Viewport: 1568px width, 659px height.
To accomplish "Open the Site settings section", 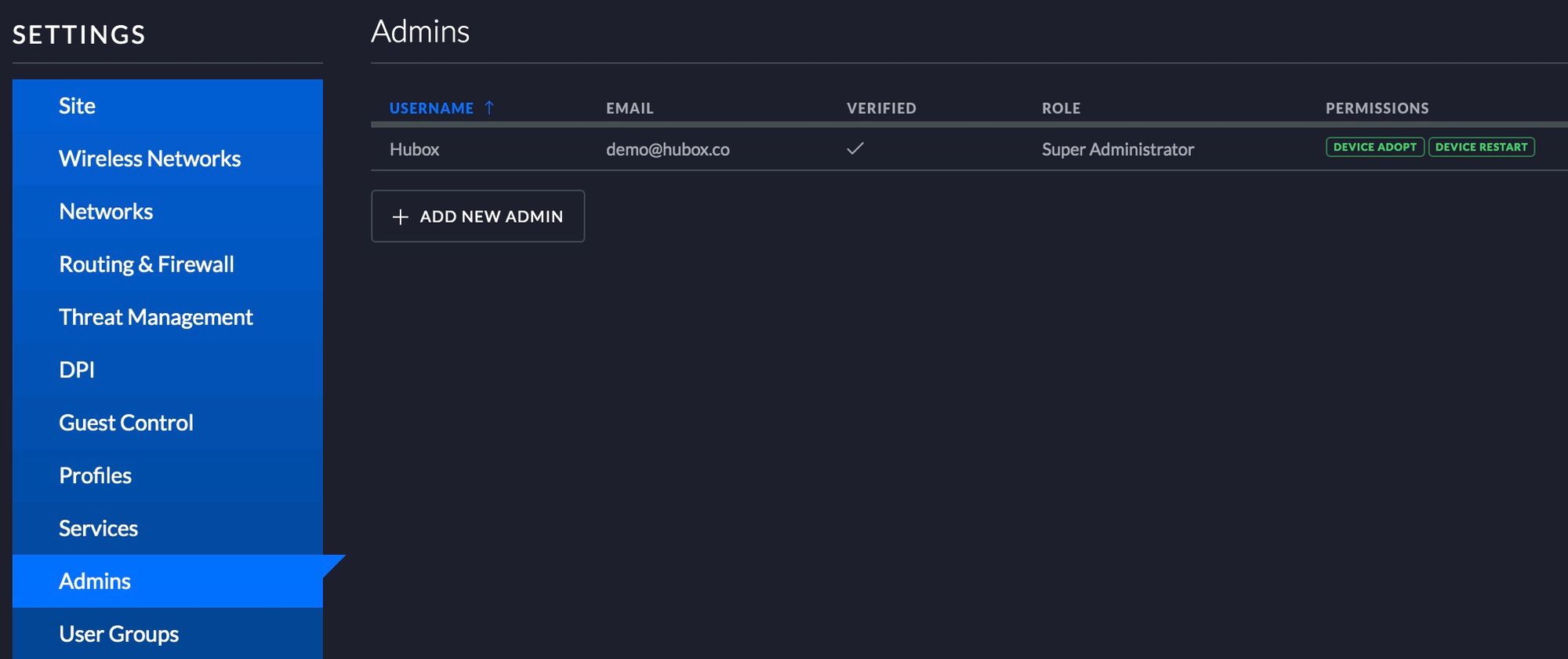I will pyautogui.click(x=168, y=106).
